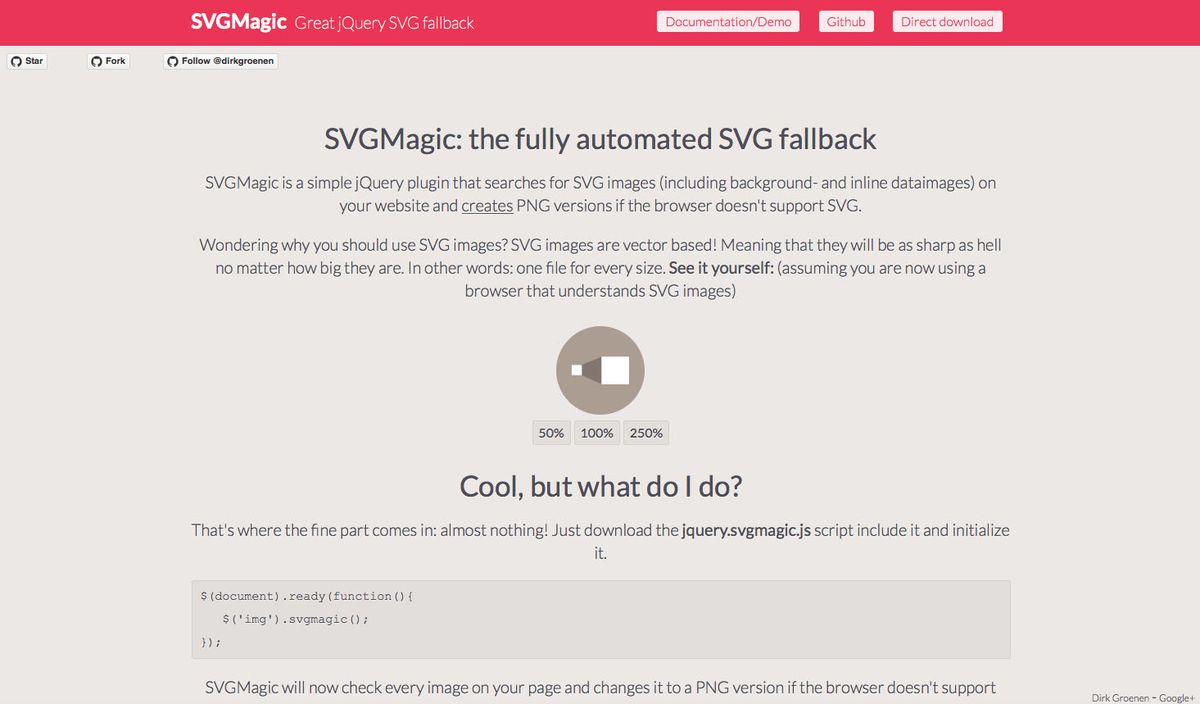Follow the underlined 'creates' hyperlink
1200x704 pixels.
click(x=487, y=205)
